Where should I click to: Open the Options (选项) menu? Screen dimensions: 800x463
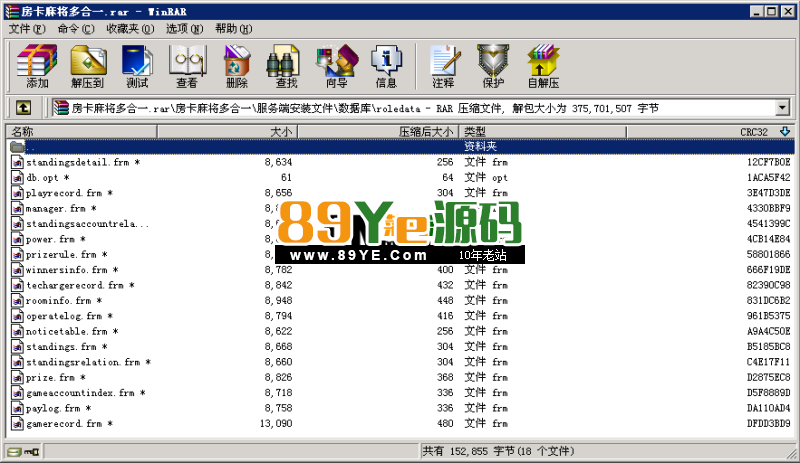click(x=184, y=29)
